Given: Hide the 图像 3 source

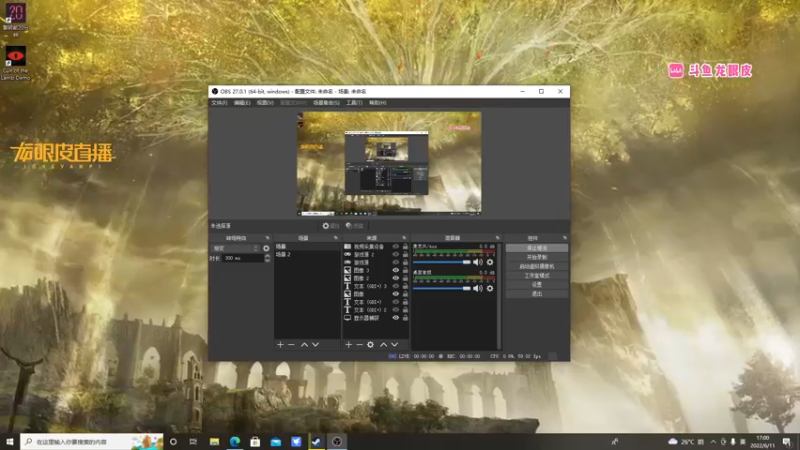Looking at the screenshot, I should pyautogui.click(x=395, y=270).
